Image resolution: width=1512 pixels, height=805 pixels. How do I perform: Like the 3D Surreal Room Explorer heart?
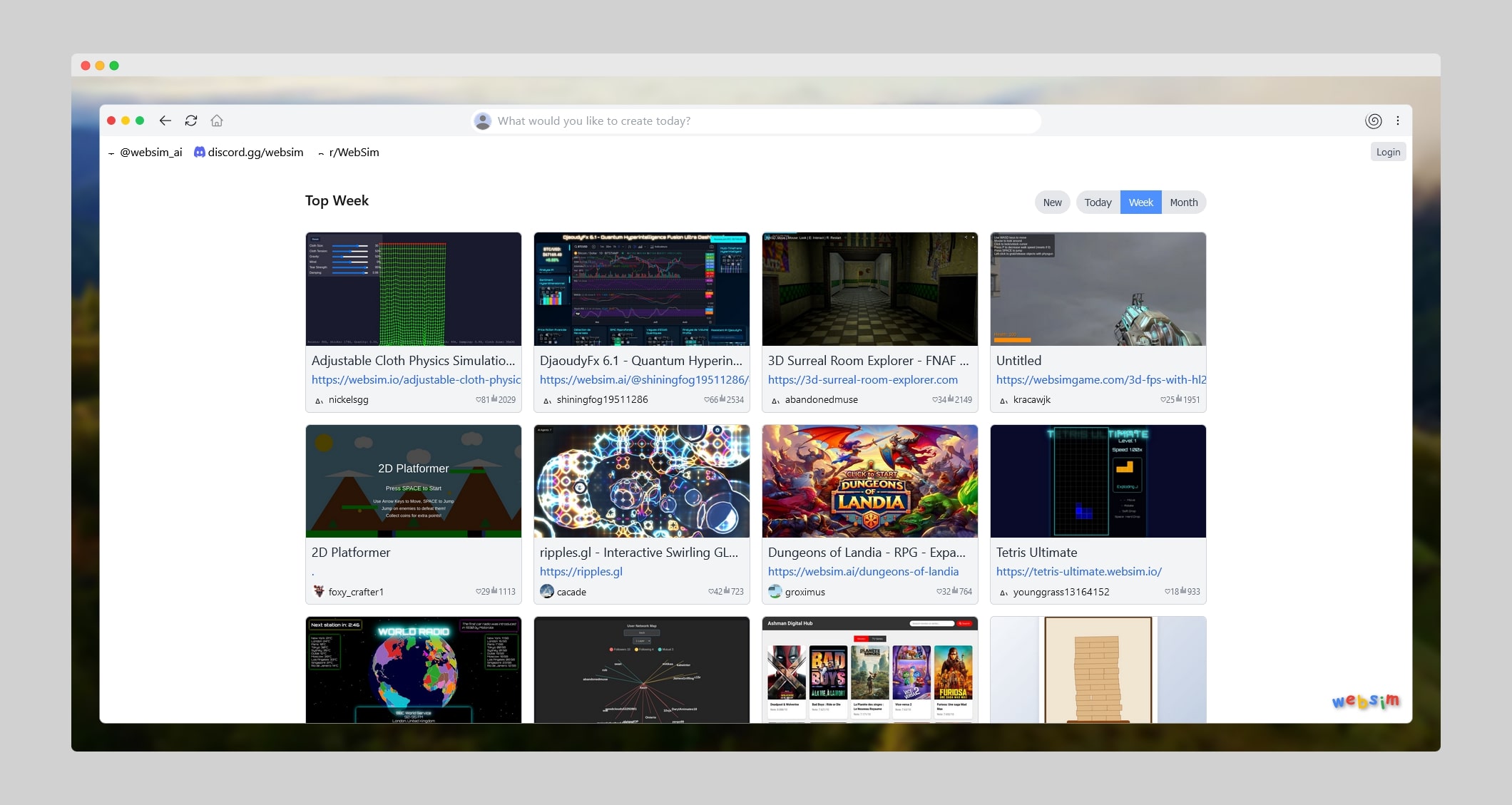point(935,400)
